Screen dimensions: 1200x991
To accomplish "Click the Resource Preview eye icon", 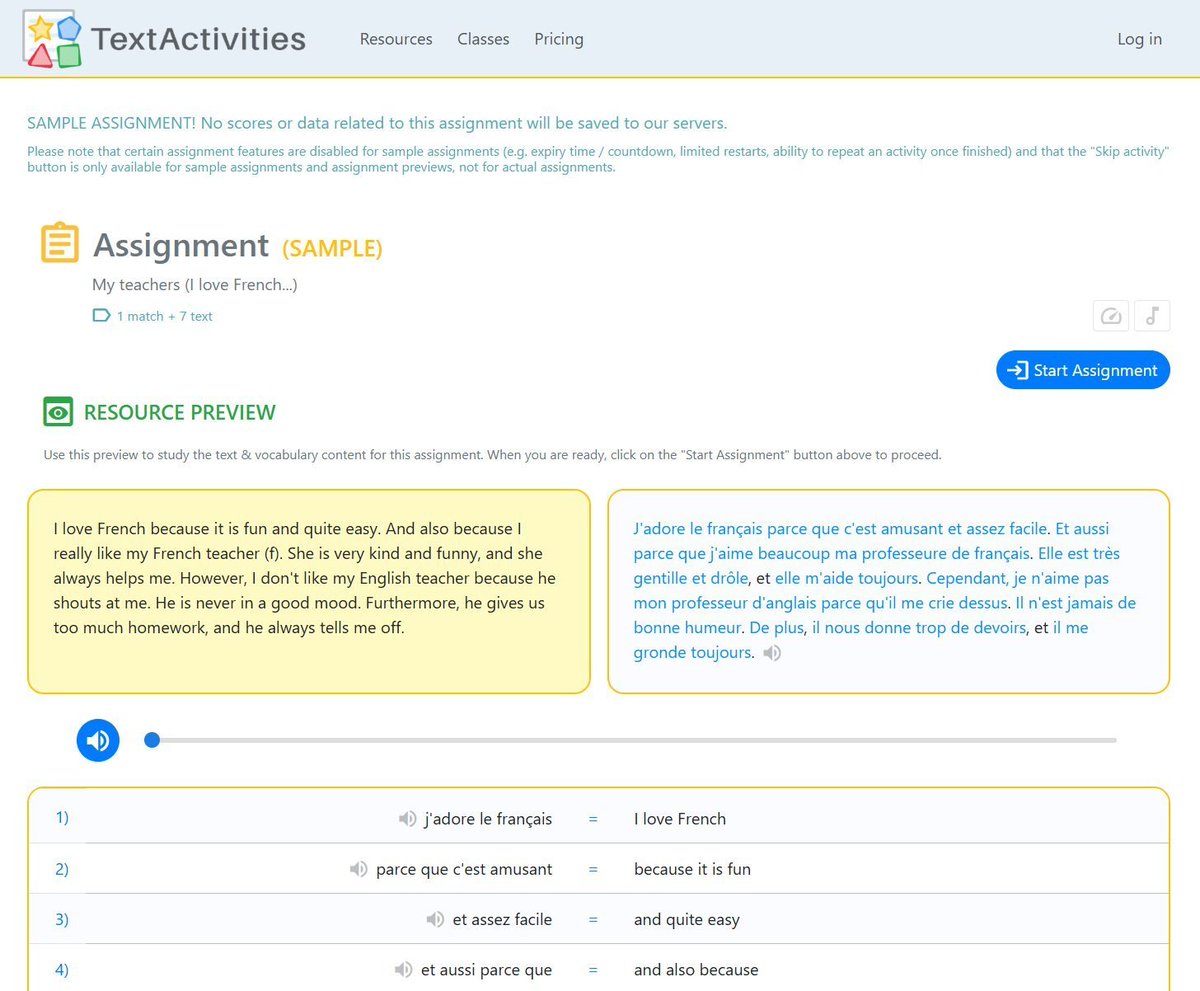I will point(58,412).
